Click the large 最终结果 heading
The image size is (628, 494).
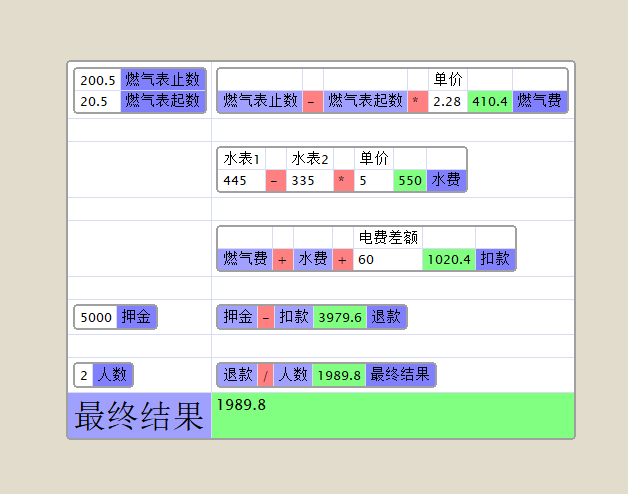tap(139, 415)
